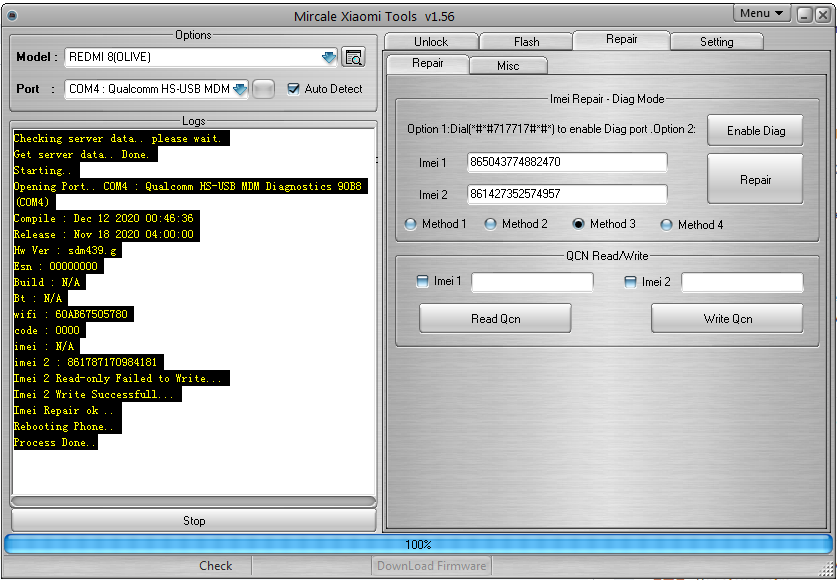Click the Read Qcn button

pyautogui.click(x=495, y=319)
